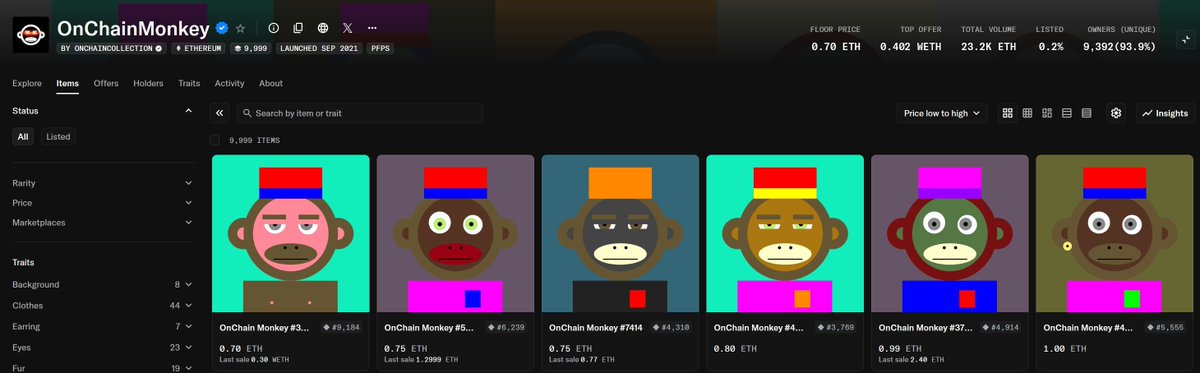Collapse the Status section

[x=189, y=111]
